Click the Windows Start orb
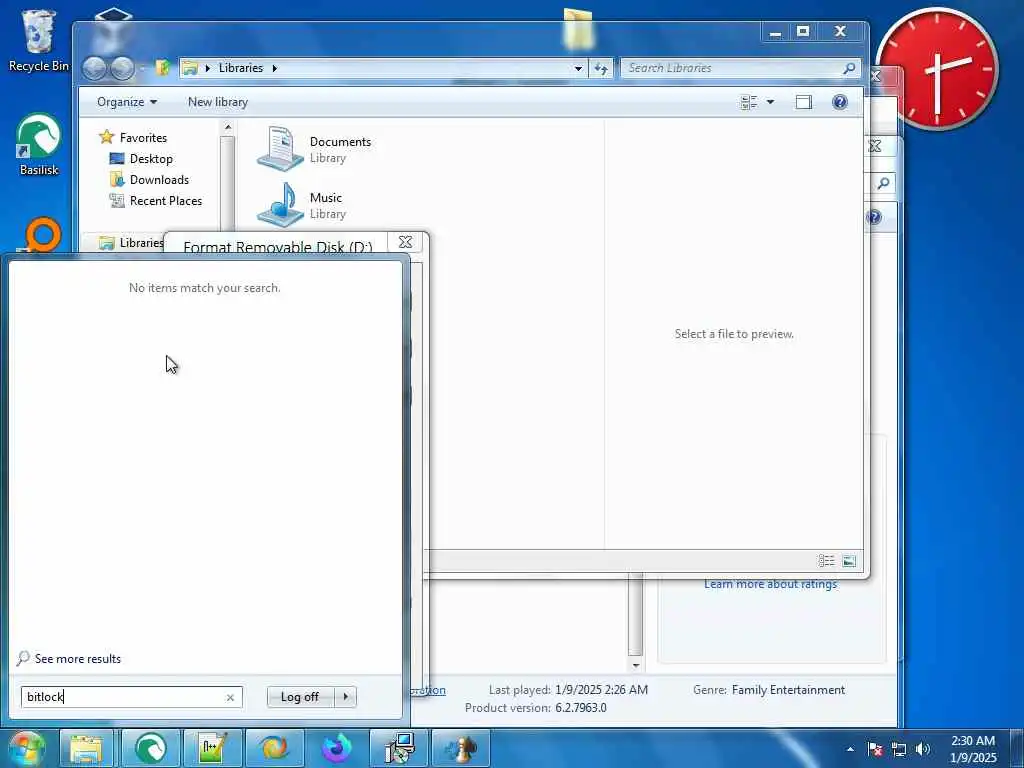 (x=25, y=748)
